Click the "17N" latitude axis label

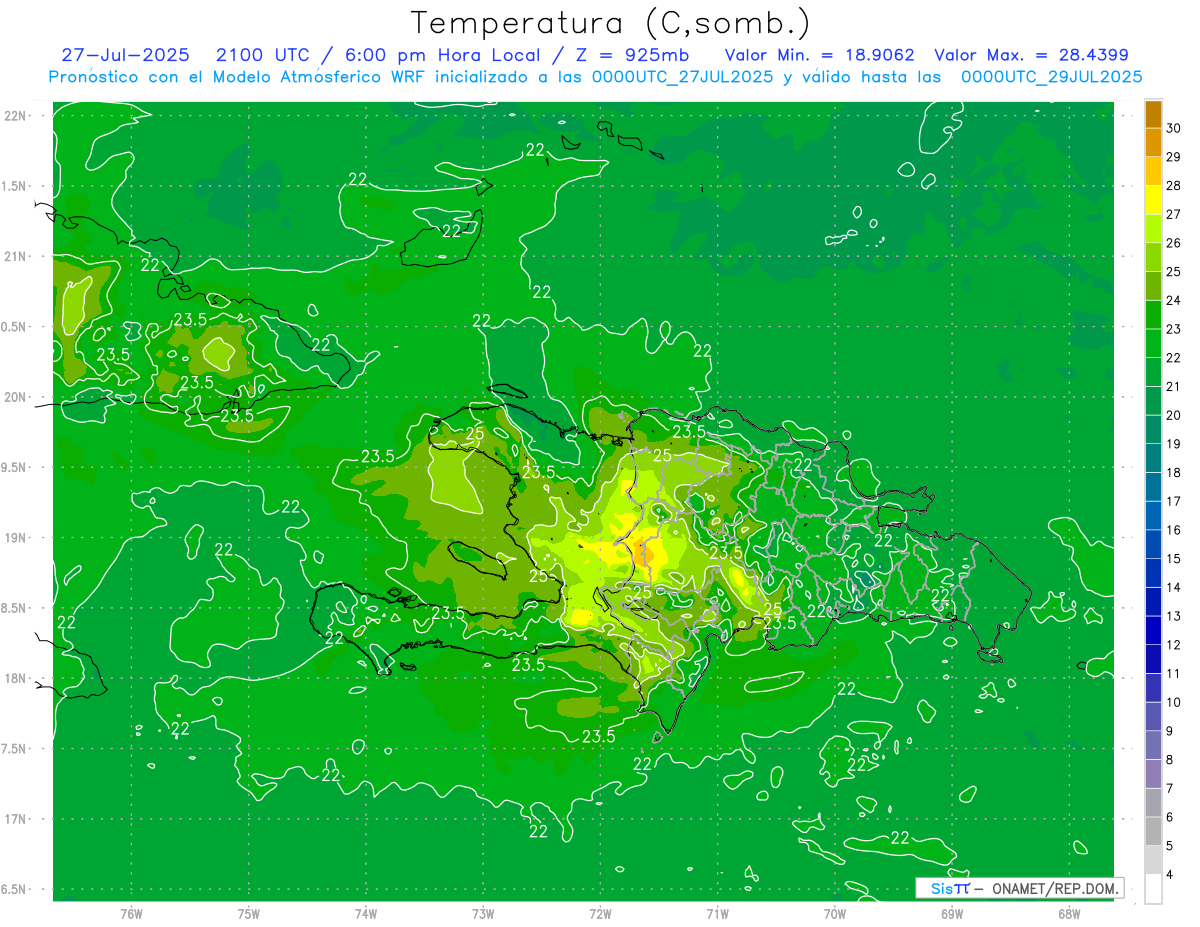pyautogui.click(x=16, y=819)
